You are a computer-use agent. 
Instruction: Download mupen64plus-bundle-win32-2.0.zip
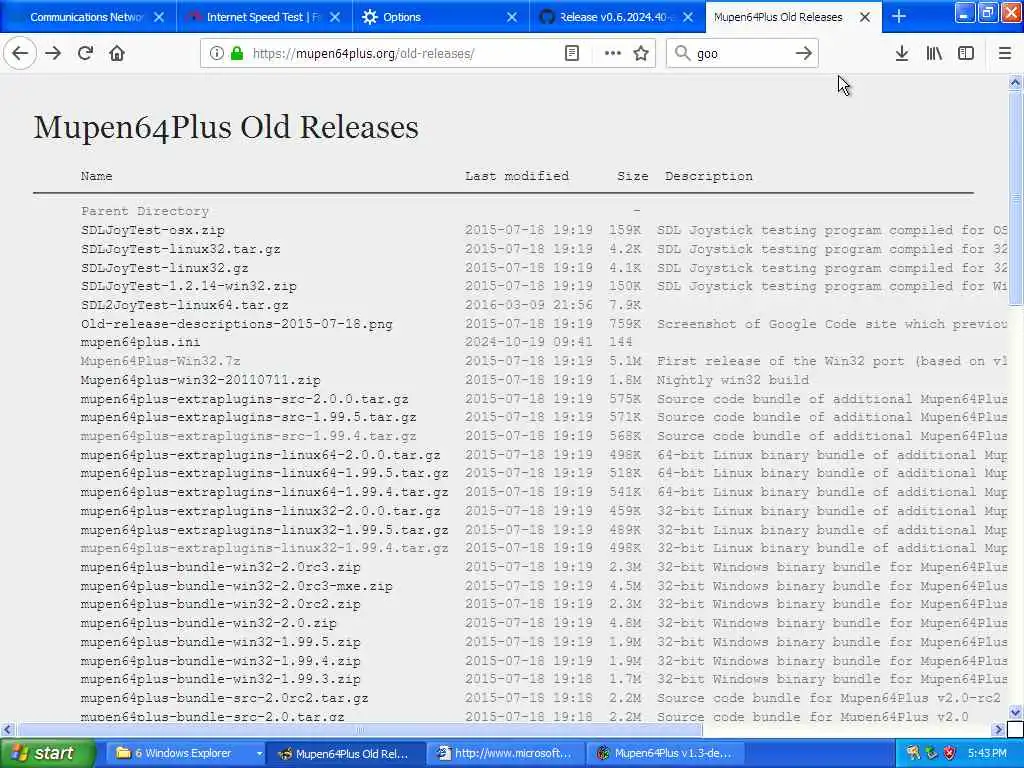point(209,623)
